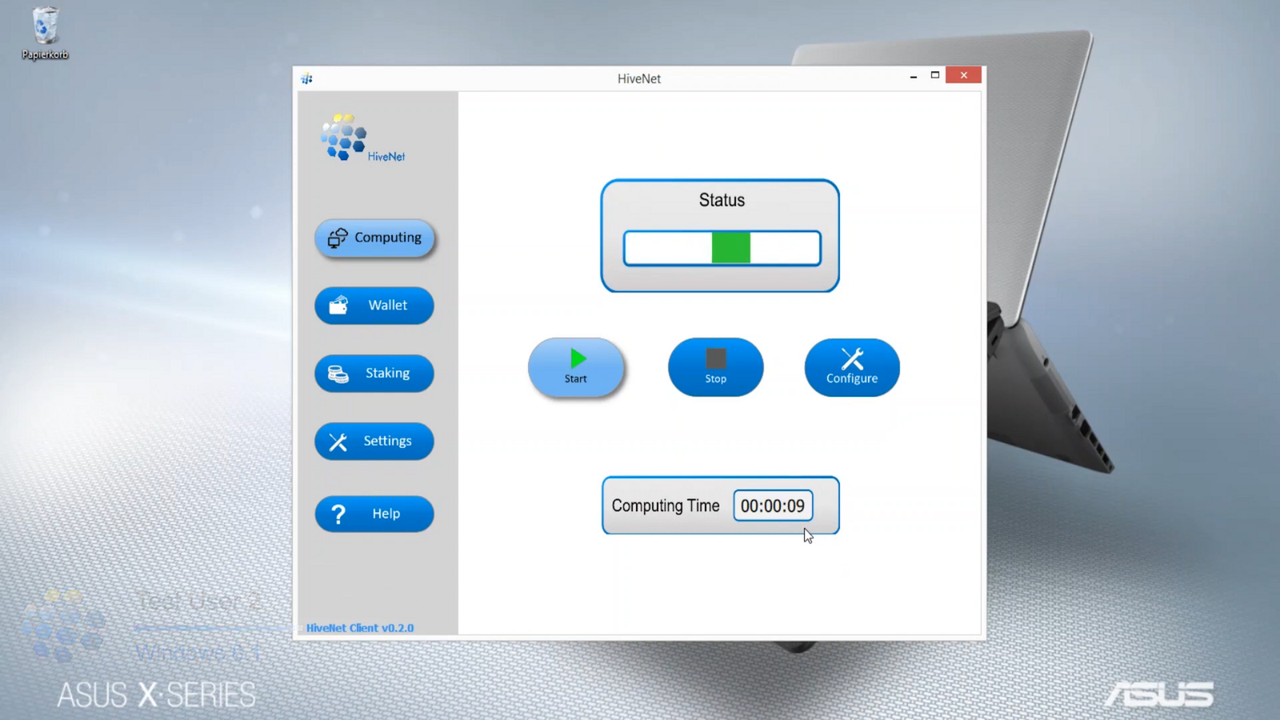Viewport: 1280px width, 720px height.
Task: Click the computing time value 00:00:09
Action: (773, 506)
